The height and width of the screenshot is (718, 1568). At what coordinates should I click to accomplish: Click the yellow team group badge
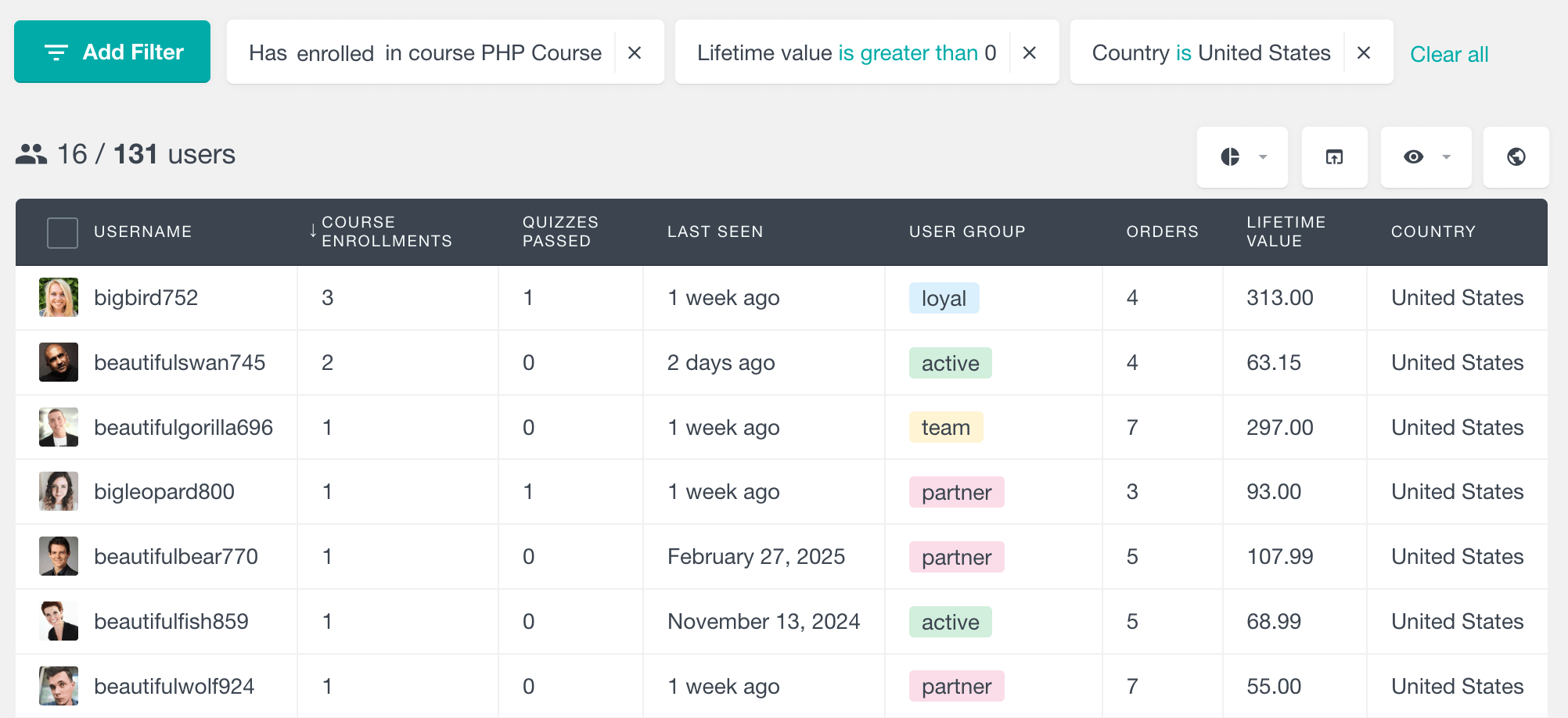pos(945,427)
